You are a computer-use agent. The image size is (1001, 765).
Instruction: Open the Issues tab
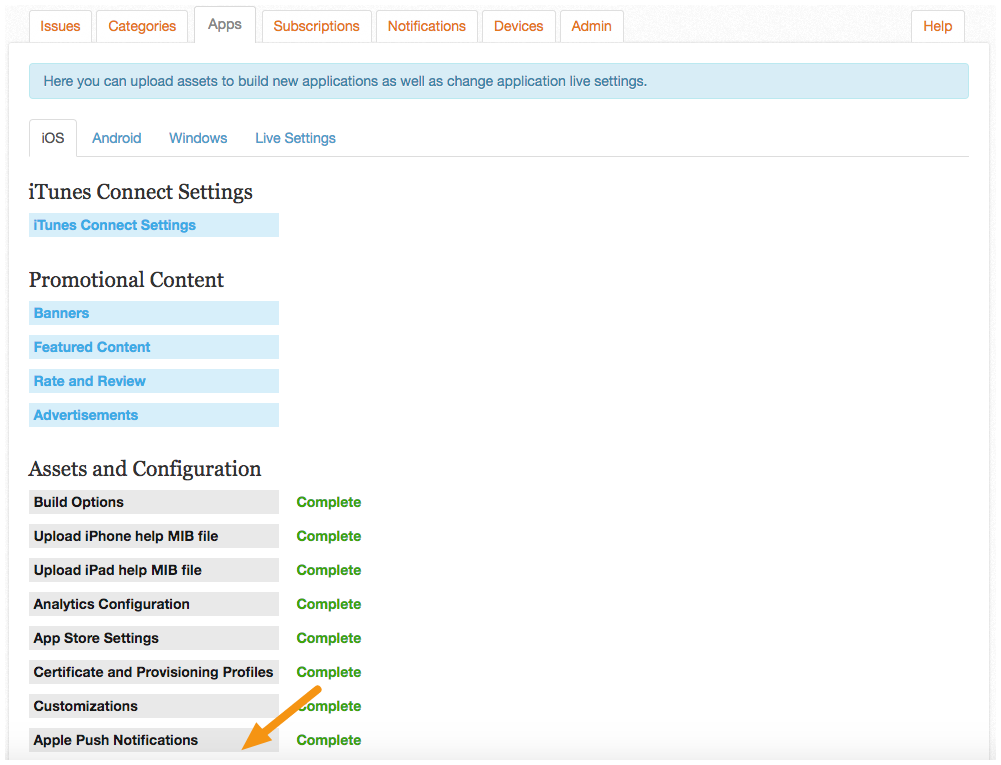pyautogui.click(x=60, y=26)
